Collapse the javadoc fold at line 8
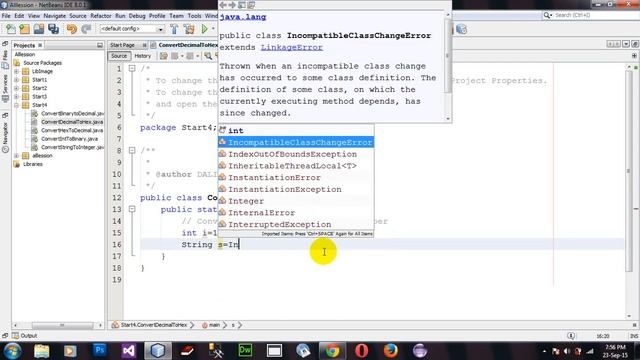The image size is (640, 360). point(132,151)
